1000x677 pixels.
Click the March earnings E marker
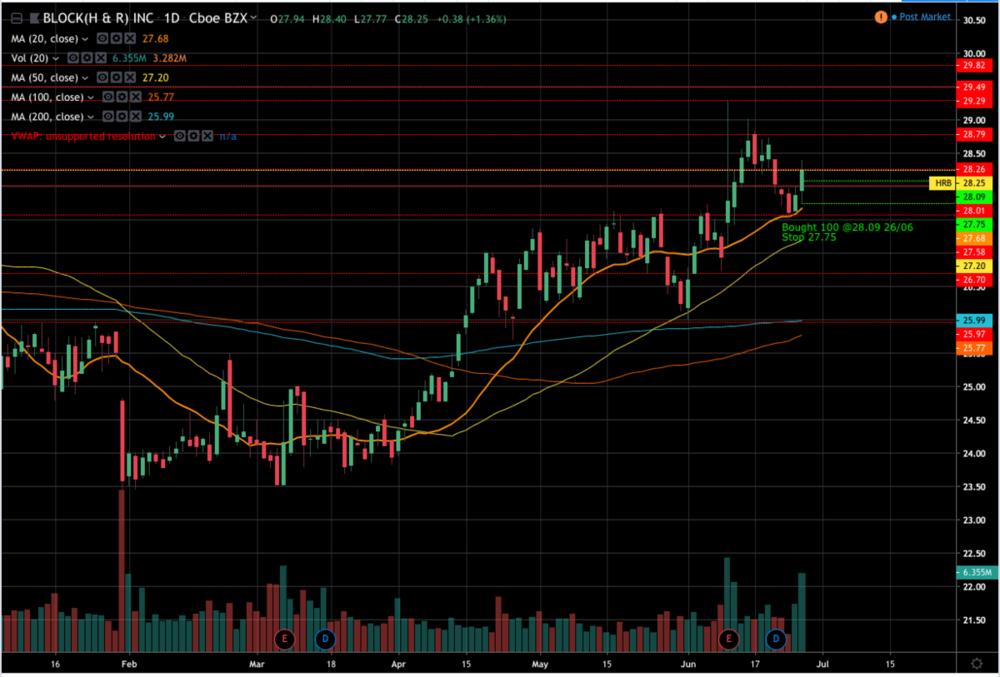coord(283,637)
